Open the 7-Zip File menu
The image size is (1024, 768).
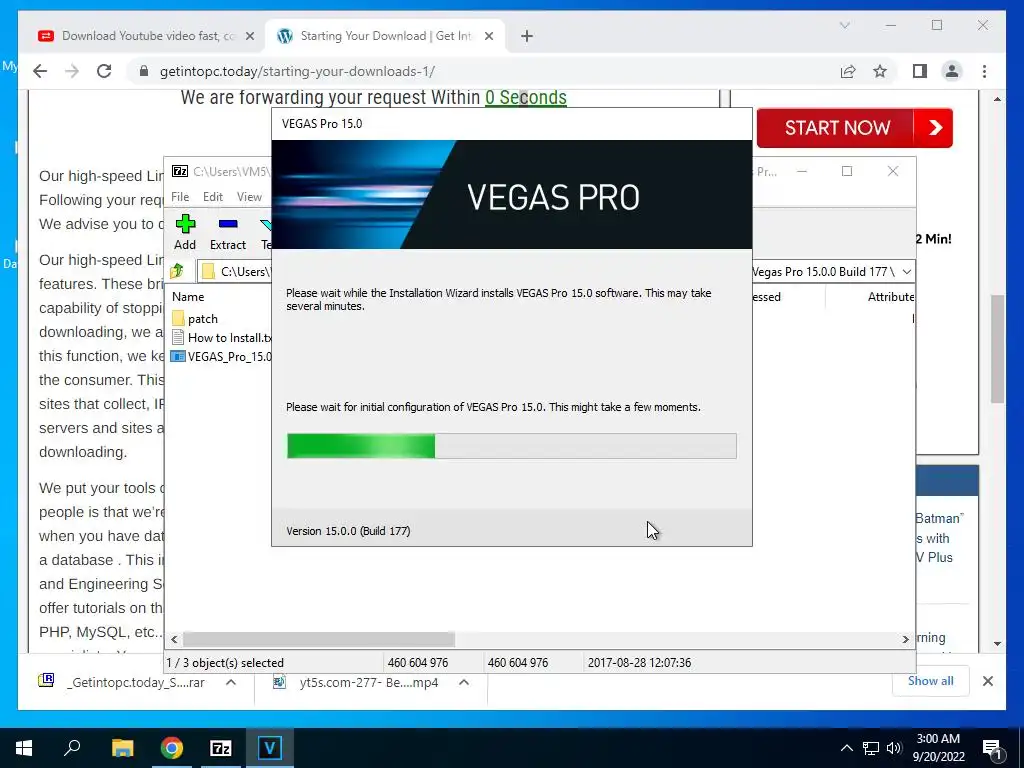(180, 197)
